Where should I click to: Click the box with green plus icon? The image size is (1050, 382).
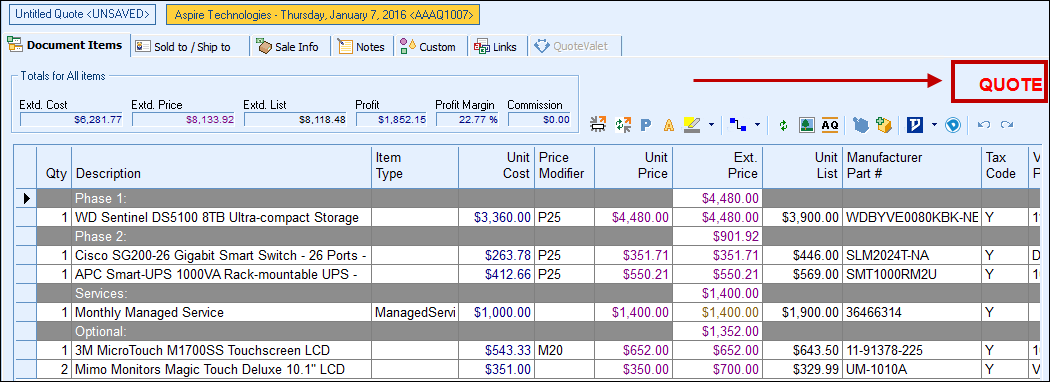click(885, 125)
